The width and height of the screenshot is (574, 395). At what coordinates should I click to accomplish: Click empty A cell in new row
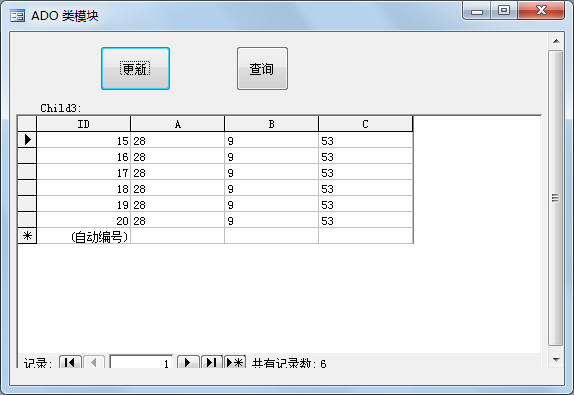pyautogui.click(x=178, y=236)
